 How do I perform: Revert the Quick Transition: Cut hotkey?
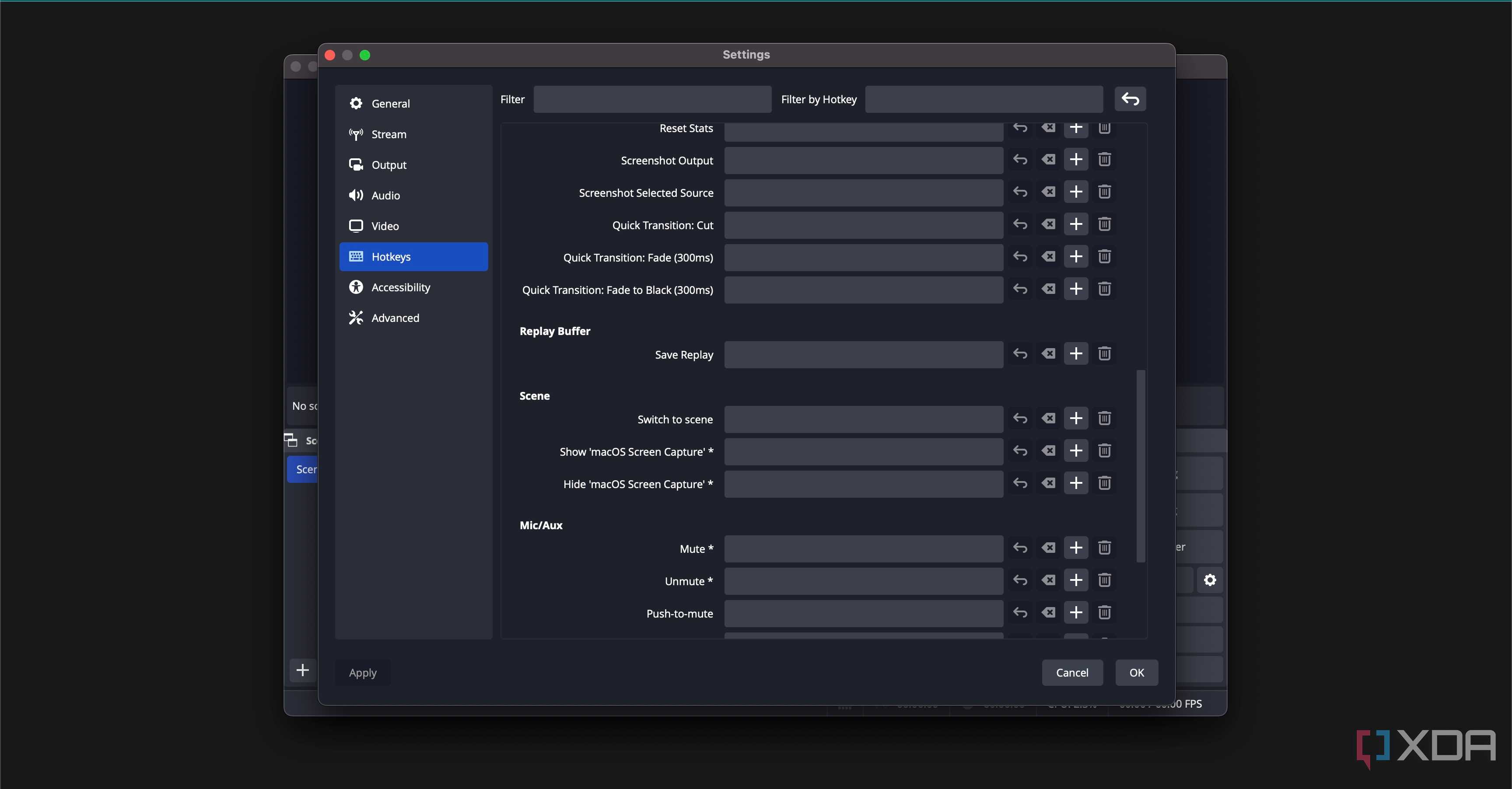point(1020,224)
